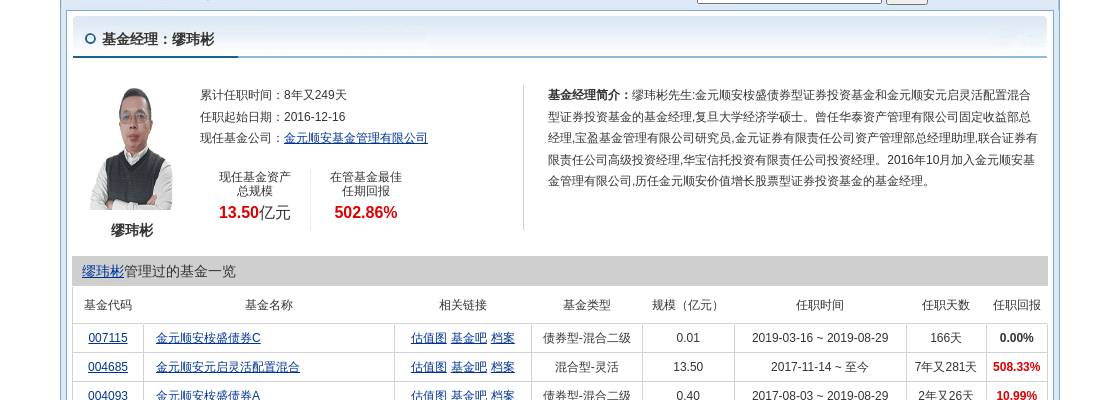
Task: Open fund 金元顺安元启灵活配置混合
Action: [228, 367]
